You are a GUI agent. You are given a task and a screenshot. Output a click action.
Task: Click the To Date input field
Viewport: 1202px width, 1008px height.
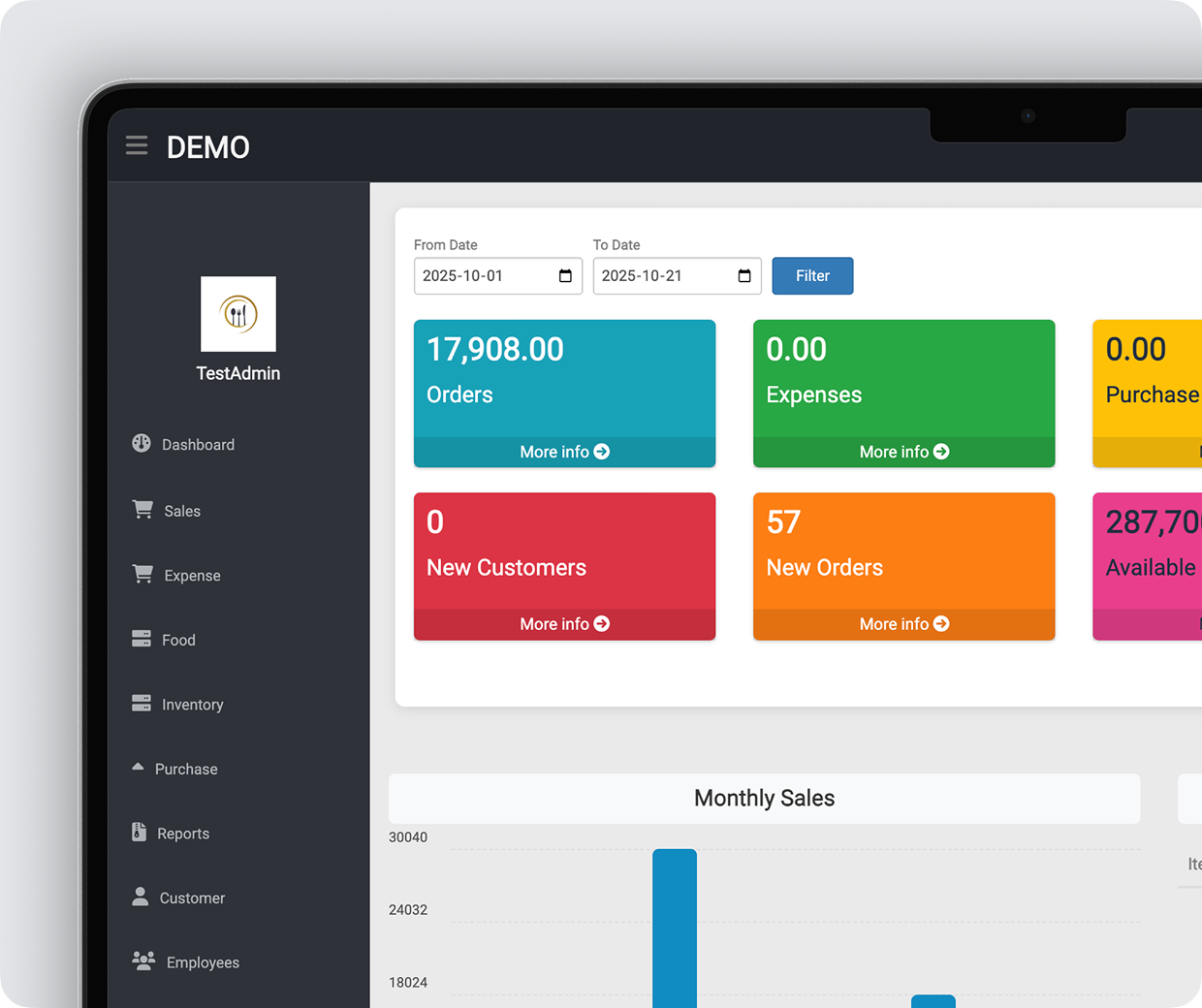[677, 276]
